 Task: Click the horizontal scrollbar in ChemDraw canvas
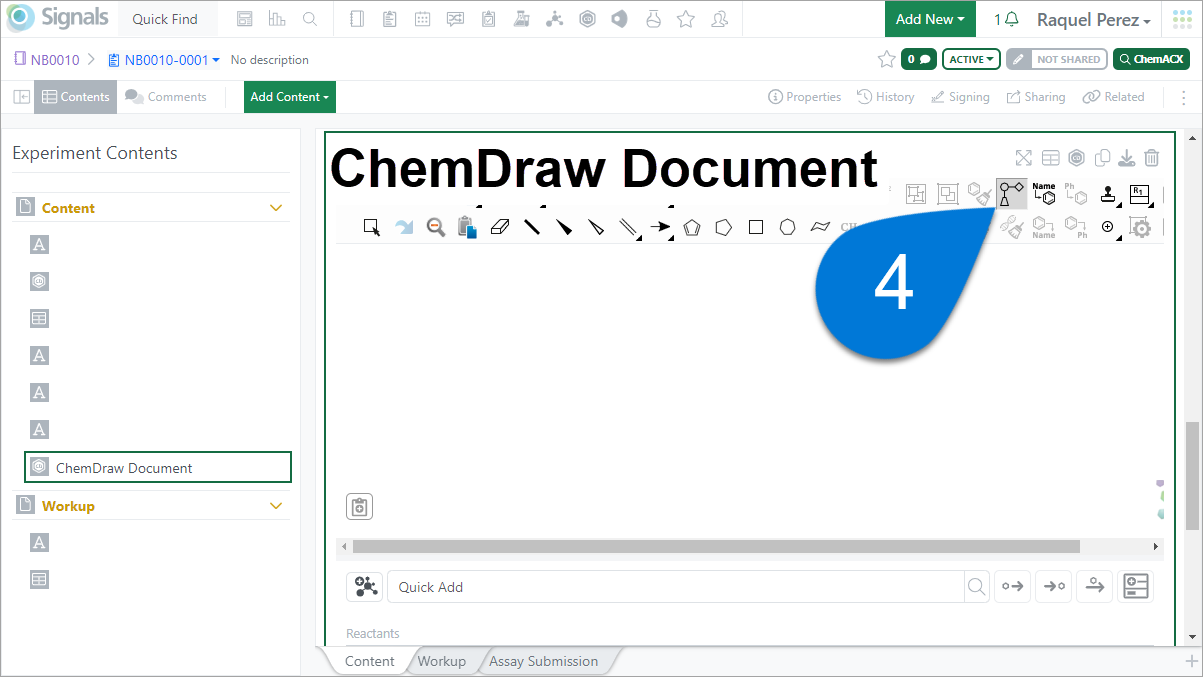coord(716,547)
